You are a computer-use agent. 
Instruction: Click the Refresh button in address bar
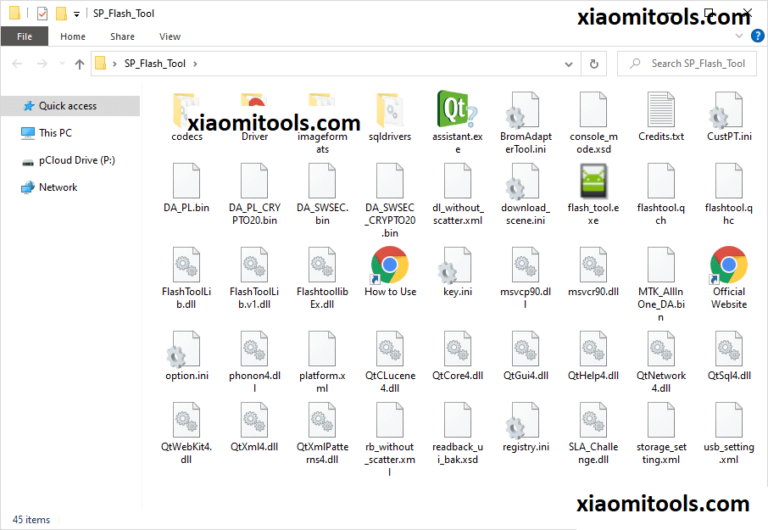595,64
